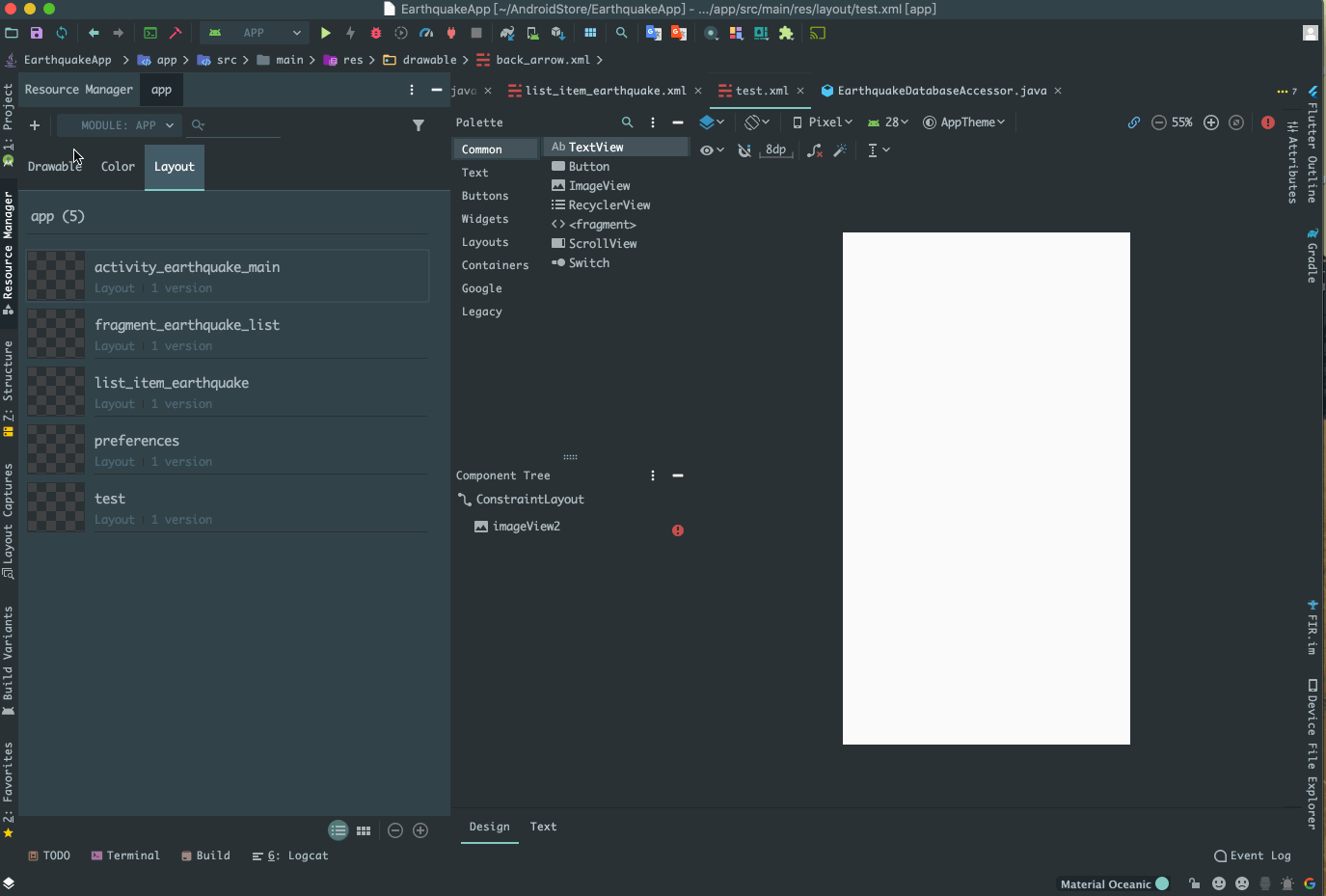Open Sync Project with Gradle Files
Image resolution: width=1326 pixels, height=896 pixels.
[508, 32]
